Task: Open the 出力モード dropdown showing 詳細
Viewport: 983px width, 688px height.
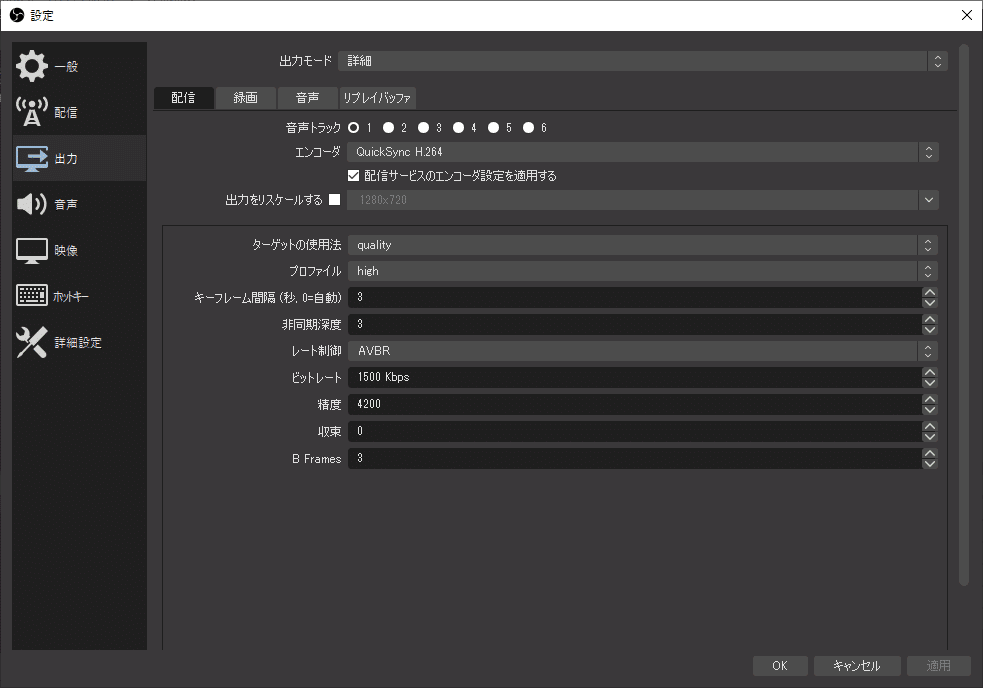Action: 643,61
